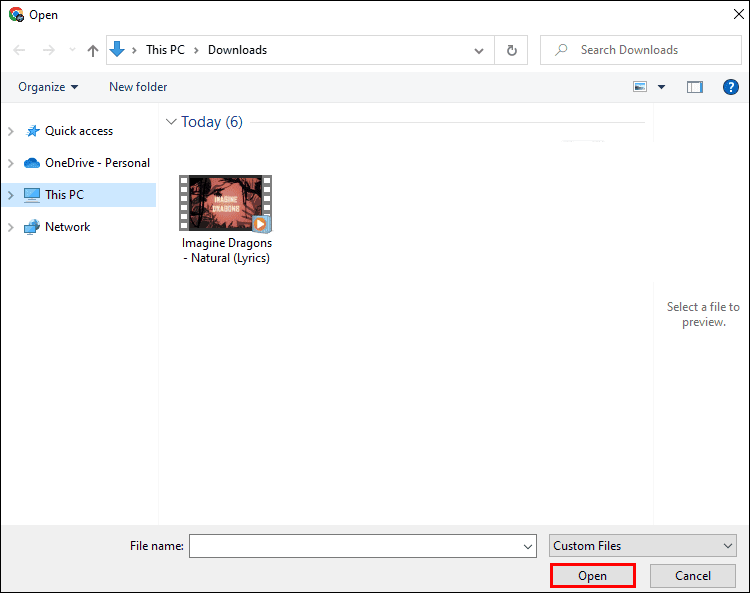Expand the address bar history dropdown
This screenshot has height=593, width=750.
[479, 50]
